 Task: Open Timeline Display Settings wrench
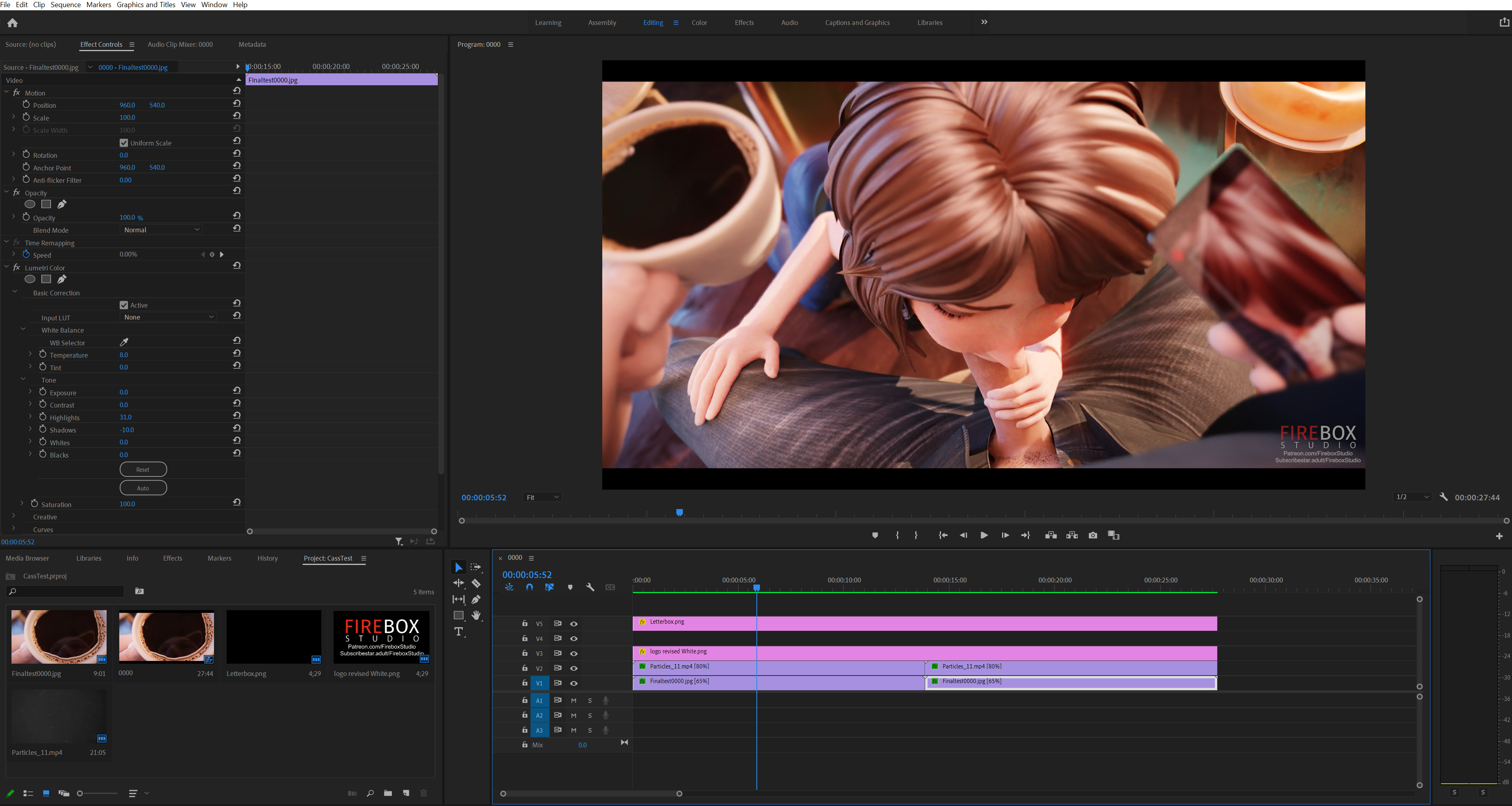pos(590,588)
